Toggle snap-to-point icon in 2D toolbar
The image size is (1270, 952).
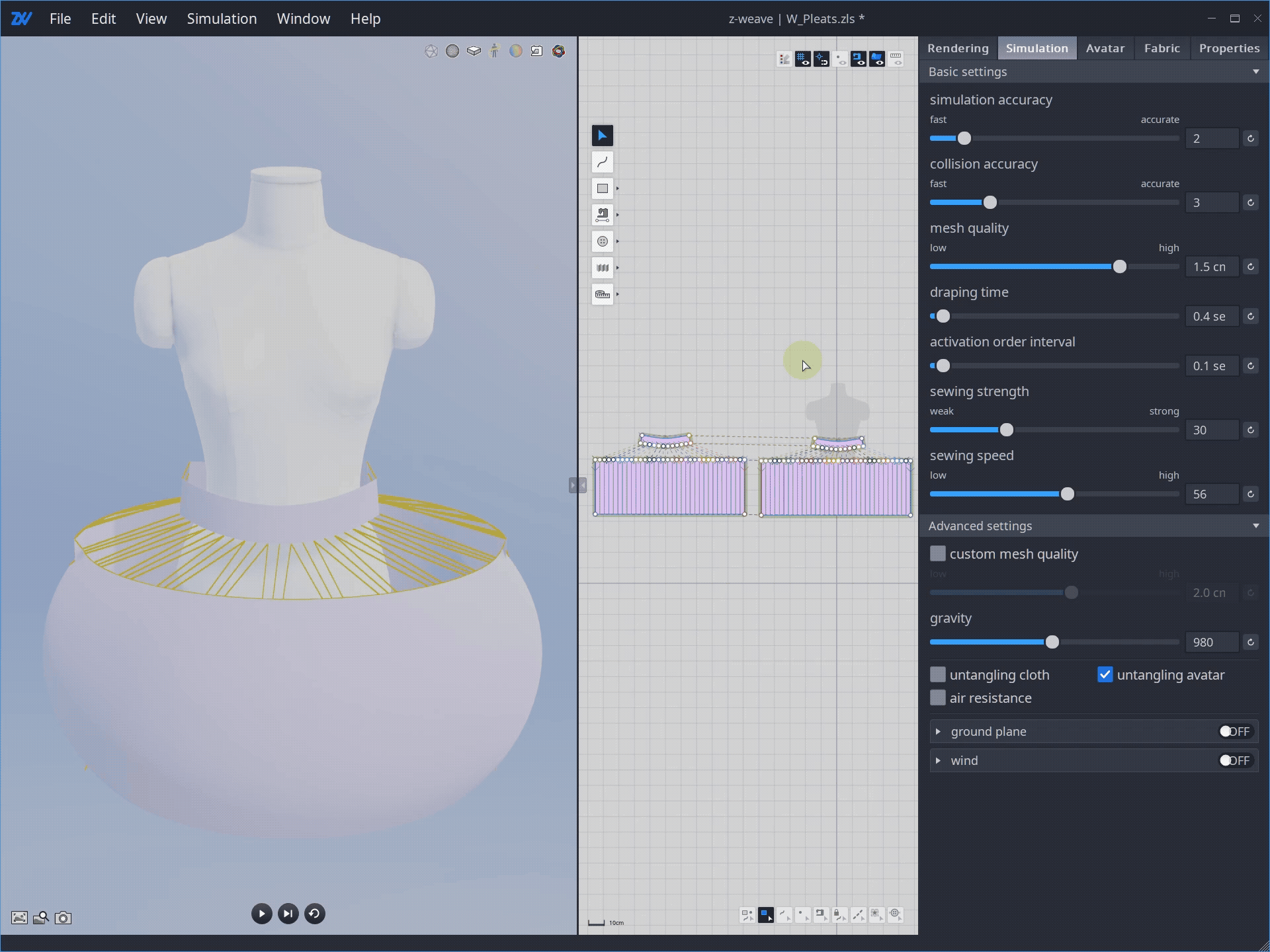pyautogui.click(x=822, y=58)
